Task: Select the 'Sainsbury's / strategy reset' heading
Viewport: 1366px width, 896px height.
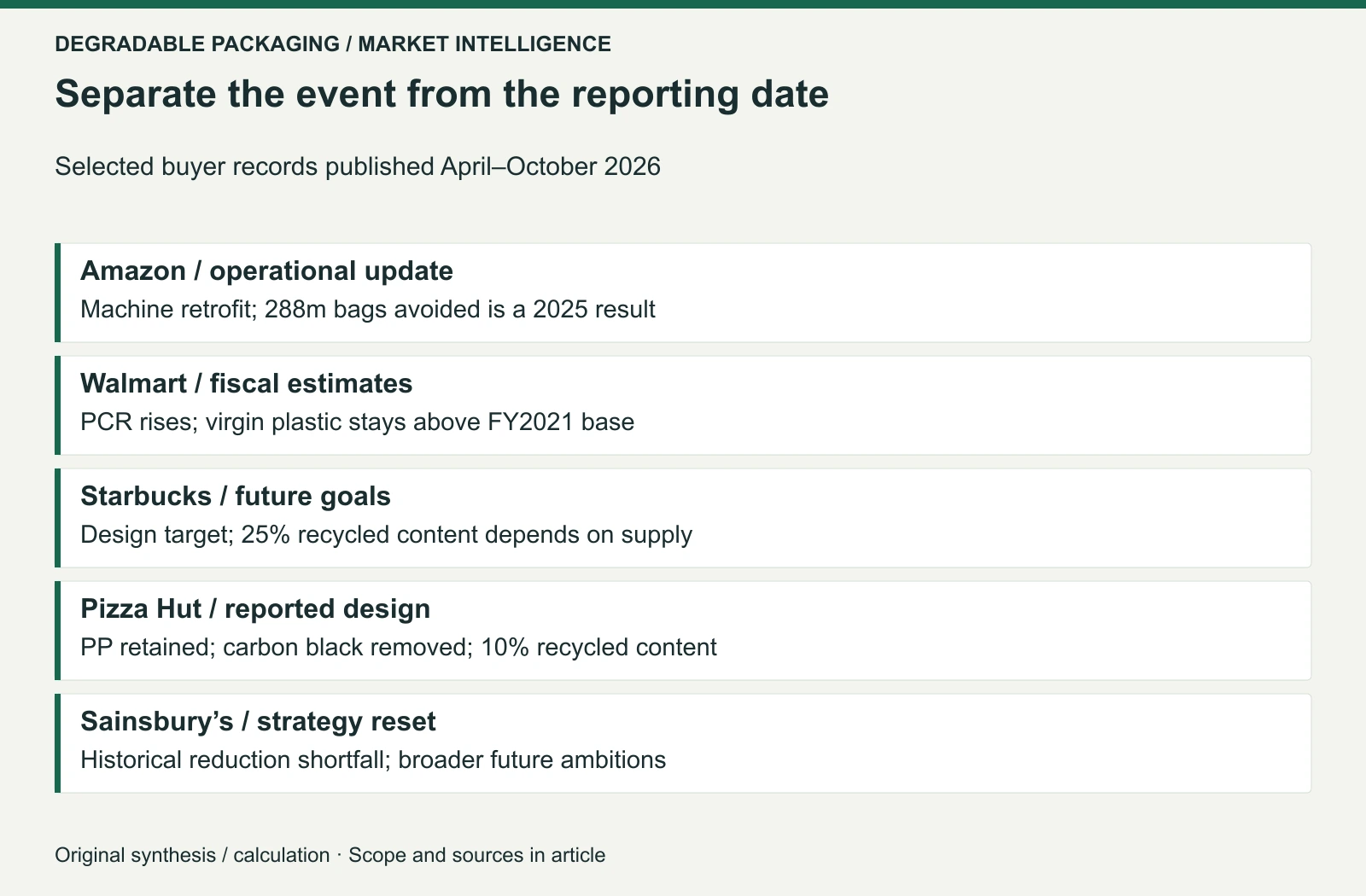Action: 258,721
